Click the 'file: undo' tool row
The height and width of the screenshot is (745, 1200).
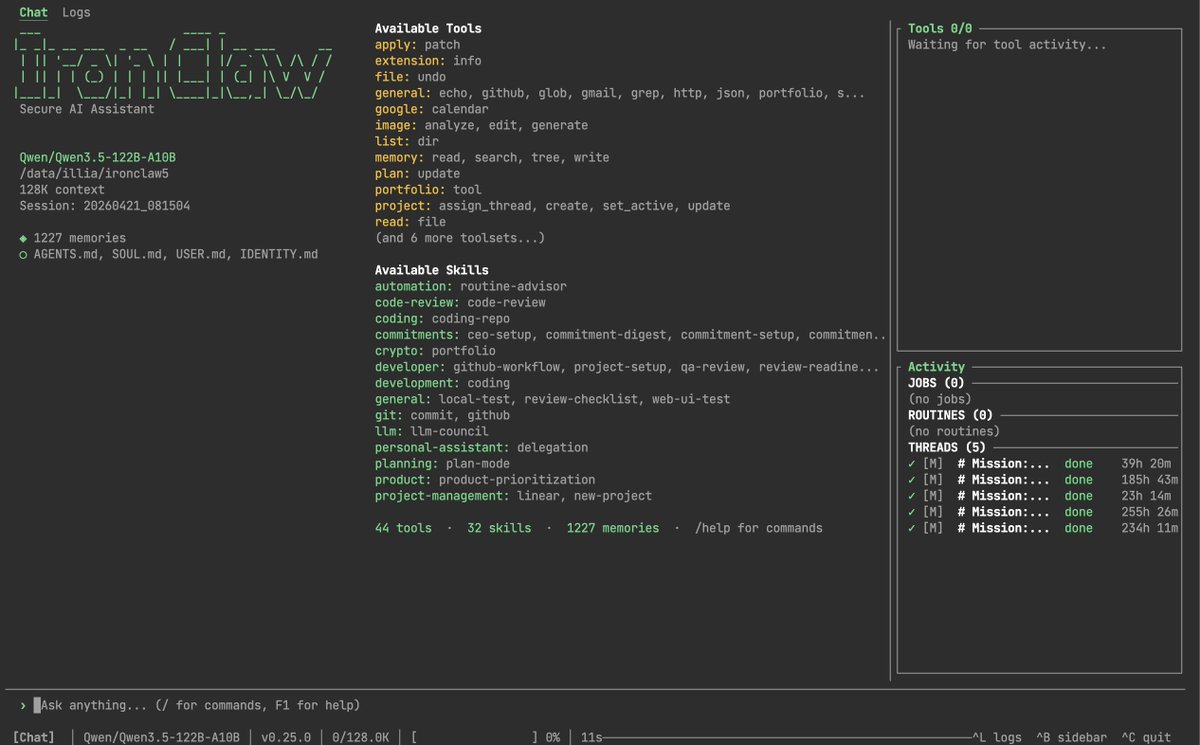tap(411, 77)
